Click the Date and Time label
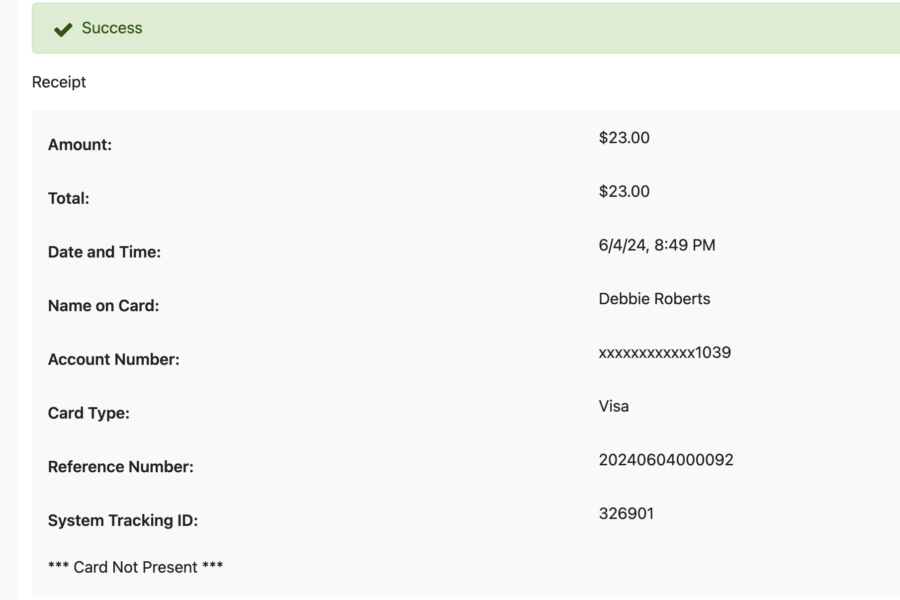The height and width of the screenshot is (600, 900). (x=104, y=252)
